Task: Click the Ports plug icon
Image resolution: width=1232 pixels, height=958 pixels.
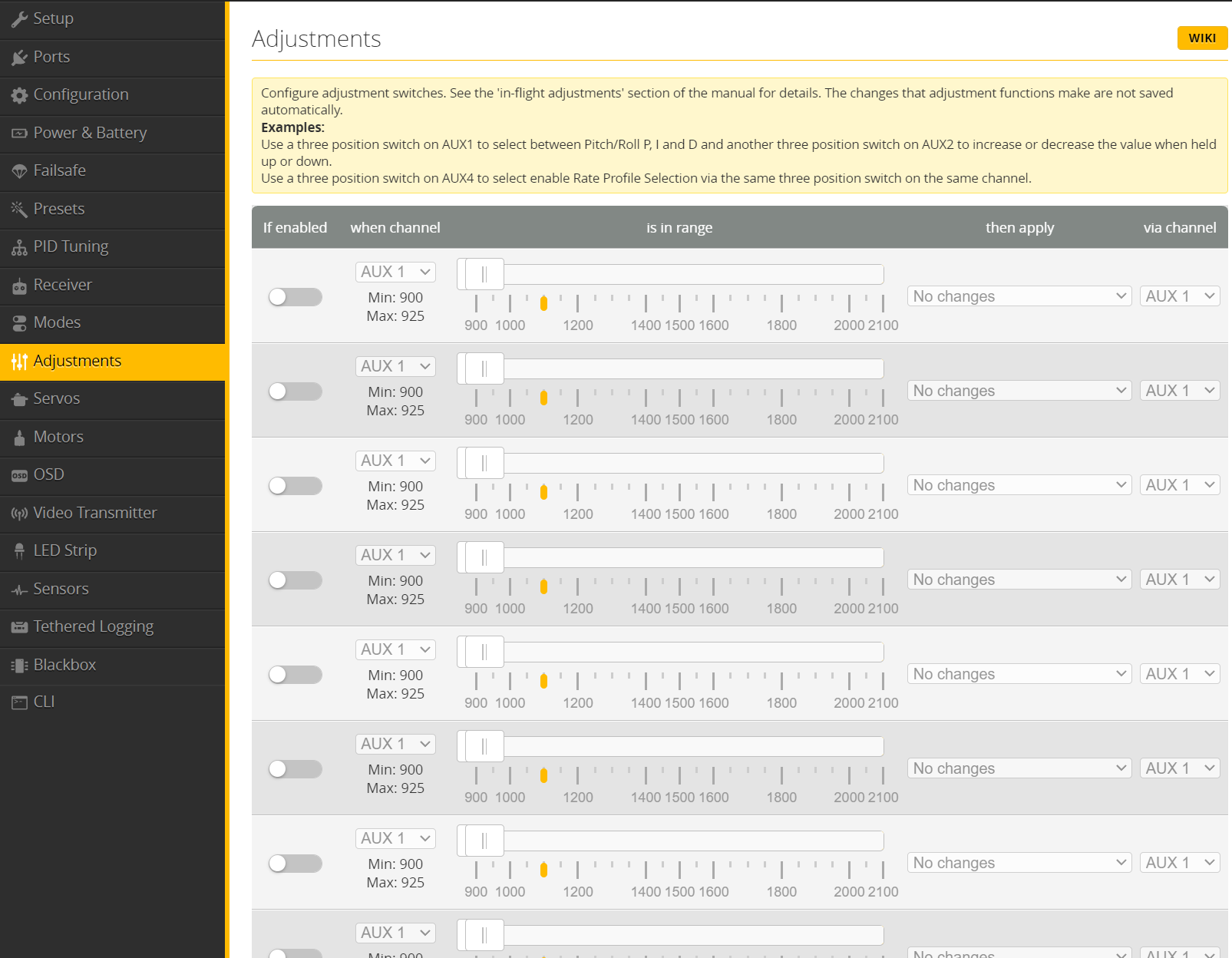Action: (x=19, y=58)
